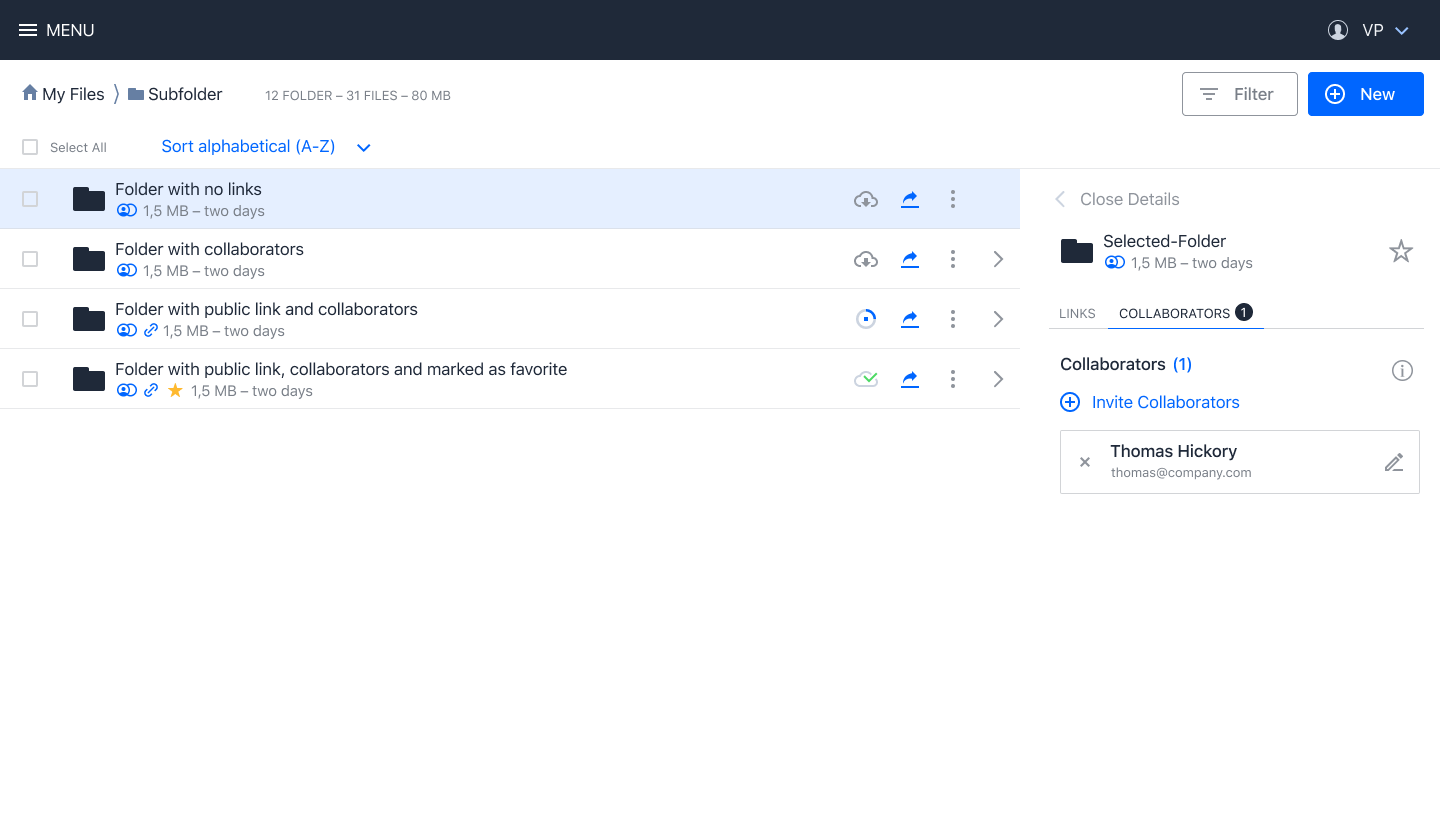Click link icon under Folder with public link and collaborators
The width and height of the screenshot is (1440, 821).
coord(151,331)
